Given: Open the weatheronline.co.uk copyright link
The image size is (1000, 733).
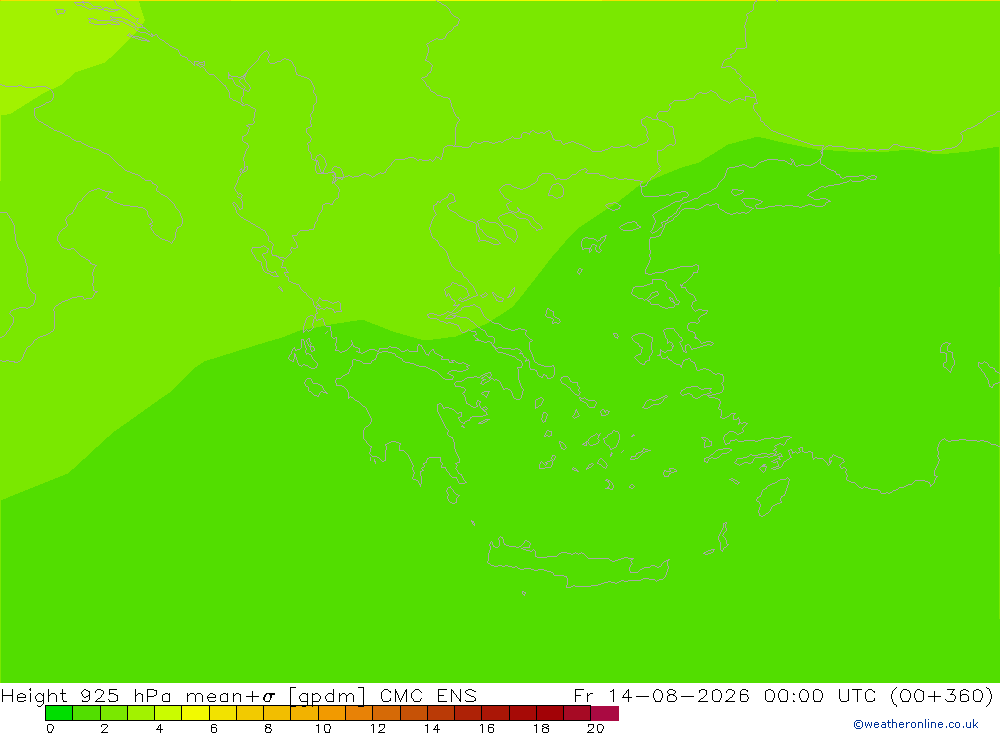Looking at the screenshot, I should (915, 724).
